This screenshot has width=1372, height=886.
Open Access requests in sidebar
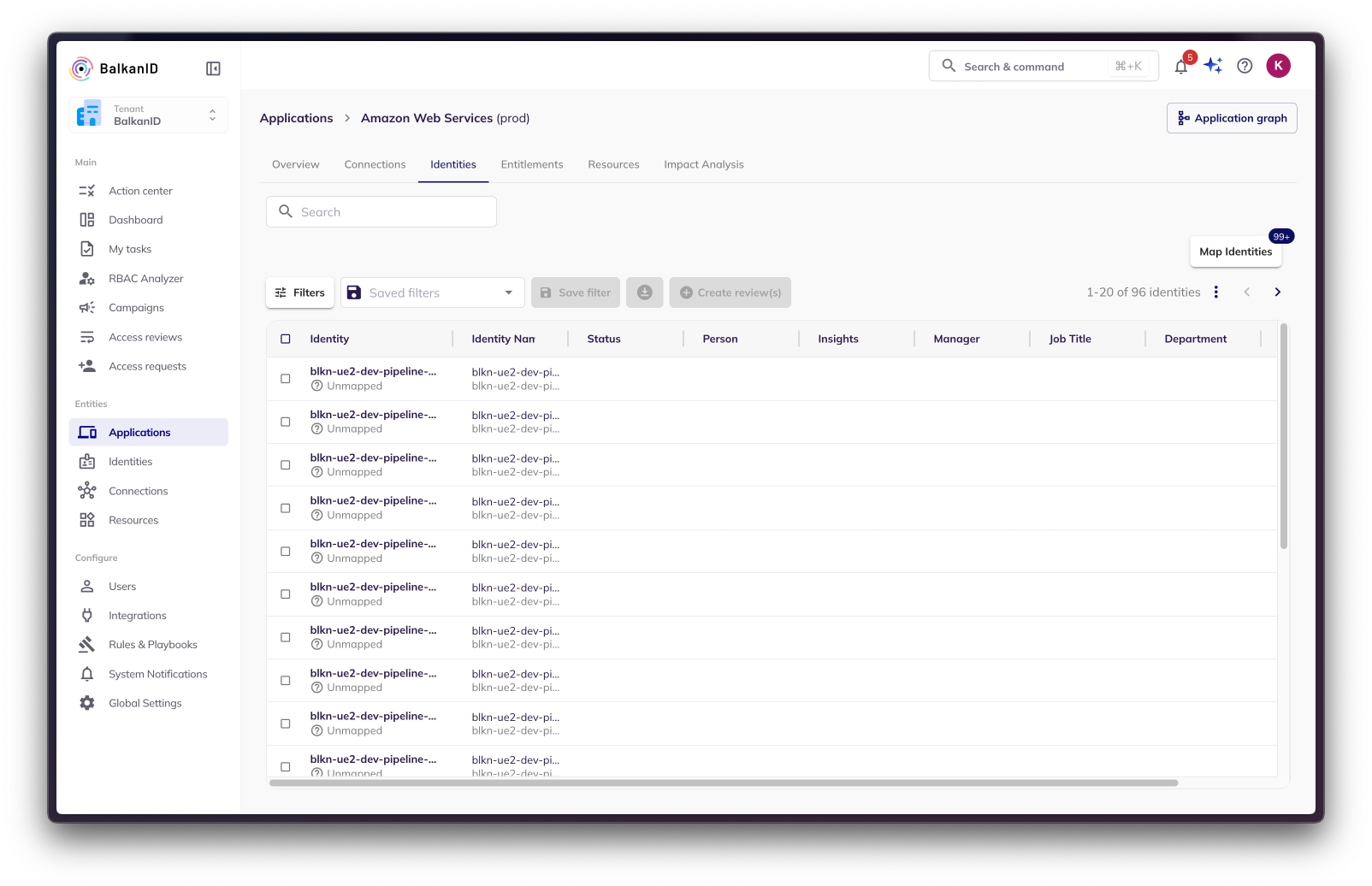148,366
